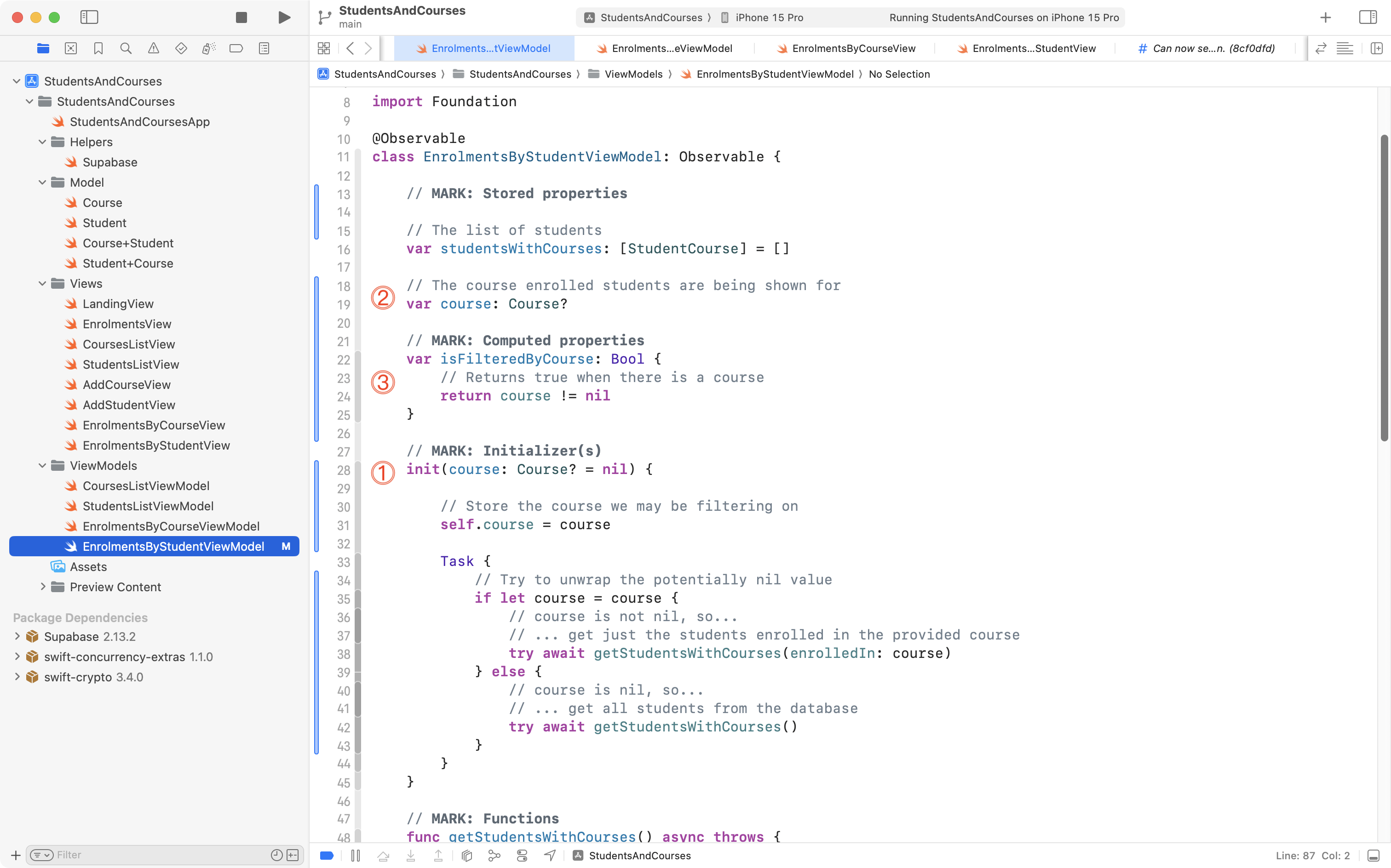
Task: Click the Step Over debug icon
Action: [384, 855]
